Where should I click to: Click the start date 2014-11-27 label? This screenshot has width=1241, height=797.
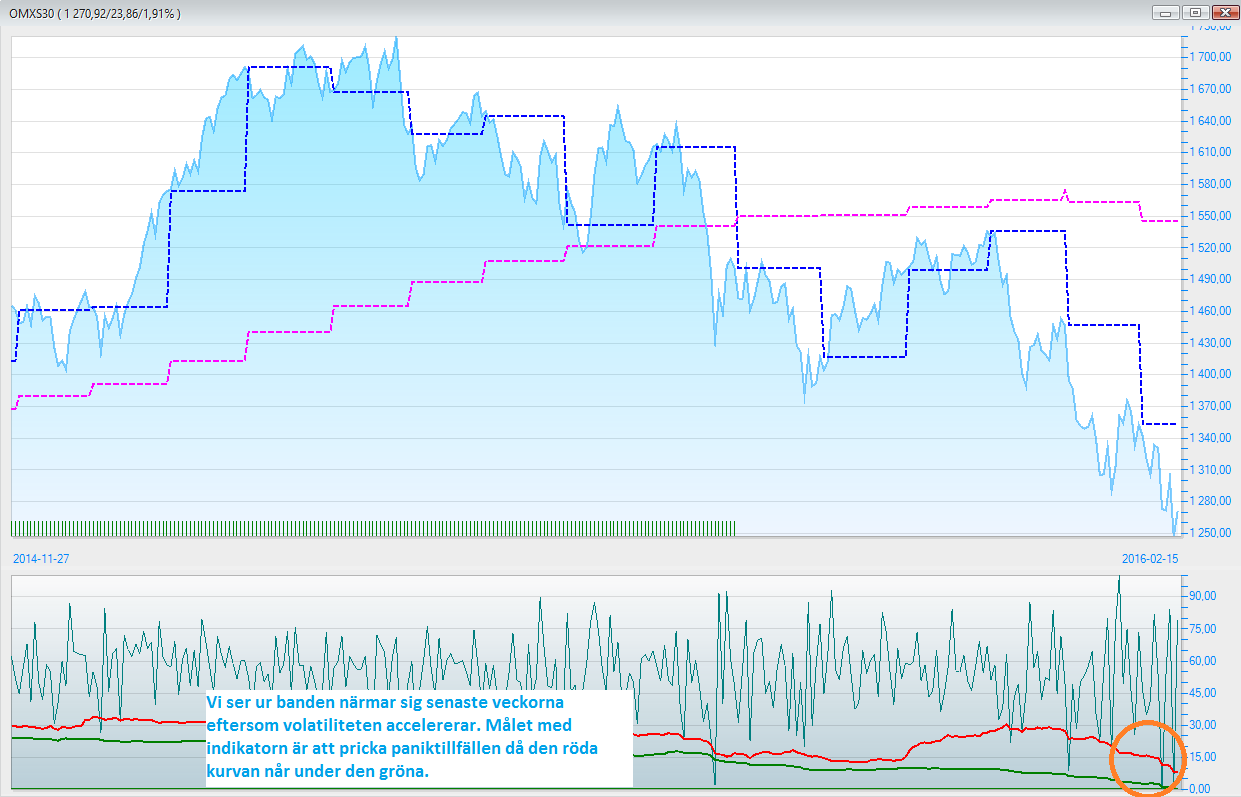coord(40,559)
